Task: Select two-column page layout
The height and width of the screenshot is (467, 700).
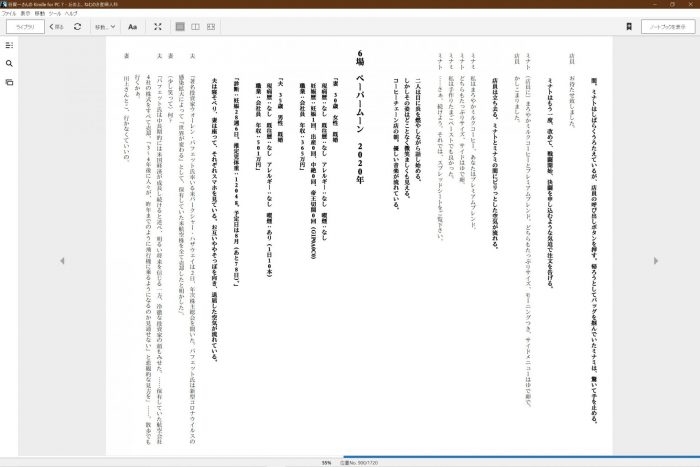Action: (196, 27)
